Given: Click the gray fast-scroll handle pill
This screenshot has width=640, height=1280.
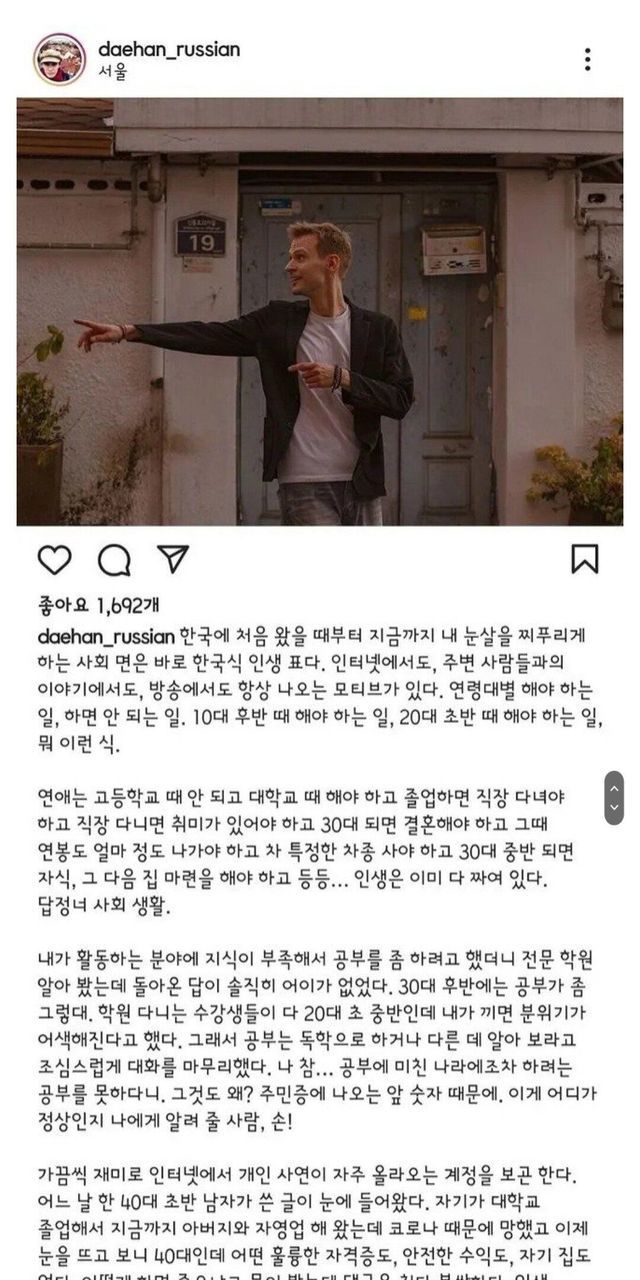Looking at the screenshot, I should click(x=615, y=798).
